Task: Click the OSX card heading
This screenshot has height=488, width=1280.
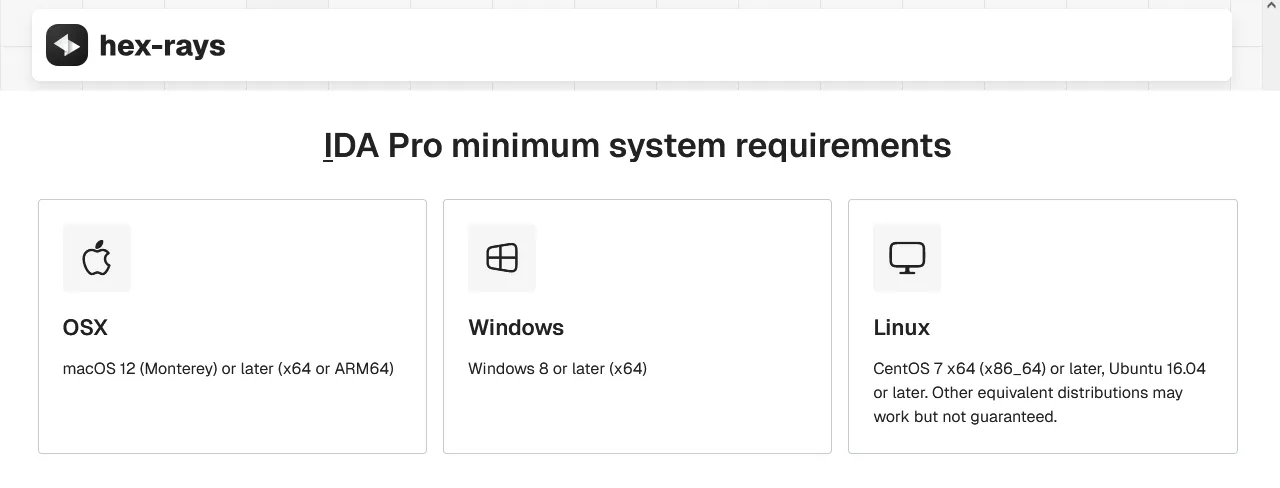Action: tap(85, 328)
